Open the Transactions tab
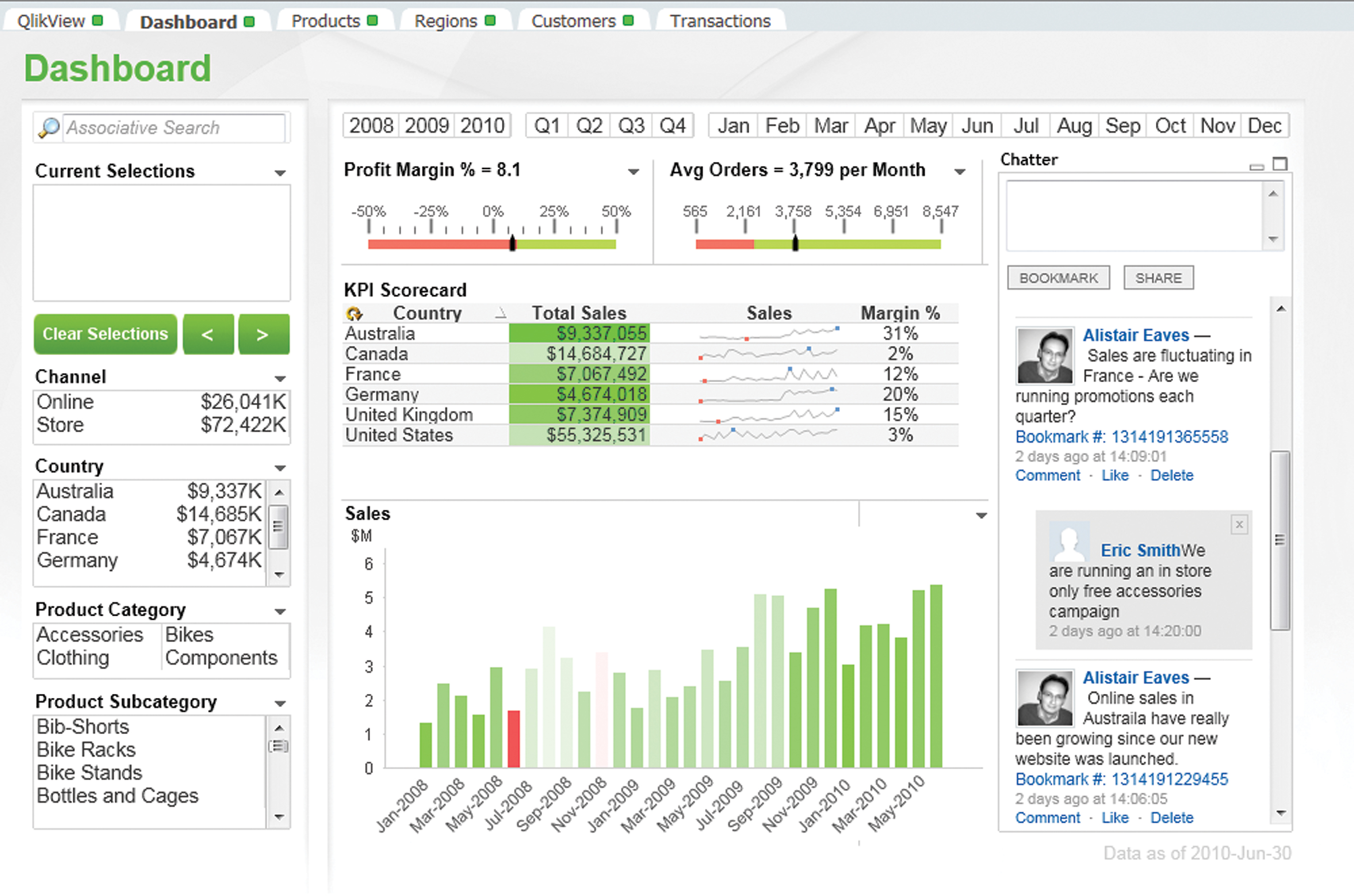The image size is (1354, 896). click(720, 21)
